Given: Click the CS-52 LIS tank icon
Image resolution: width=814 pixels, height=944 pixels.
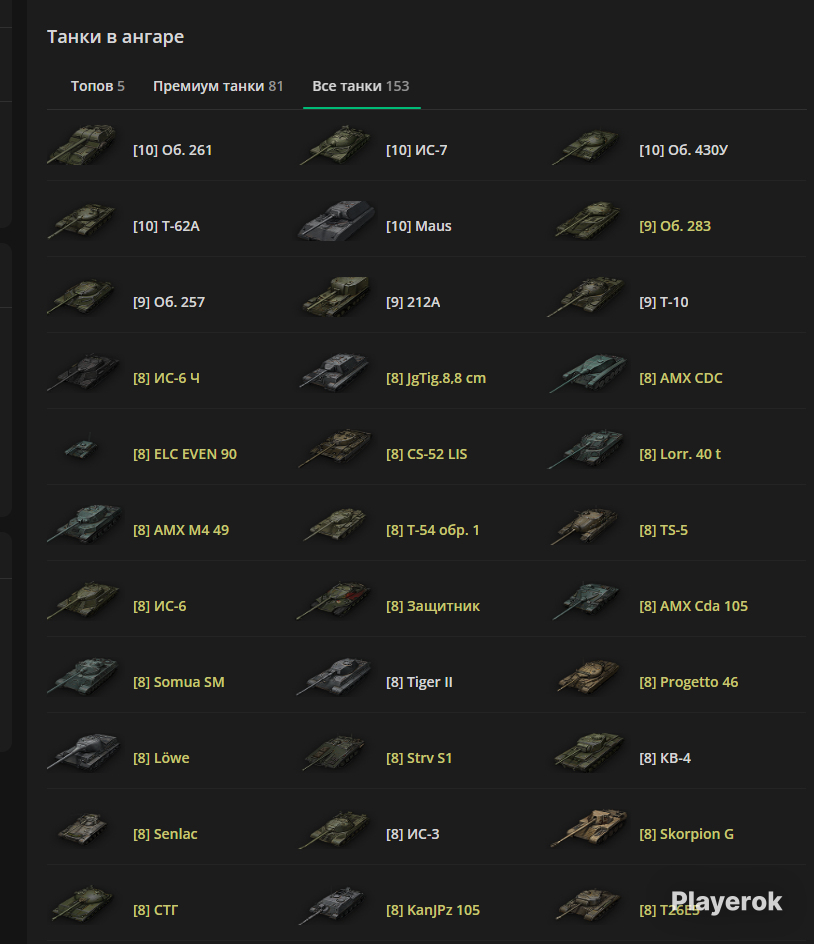Looking at the screenshot, I should tap(335, 448).
